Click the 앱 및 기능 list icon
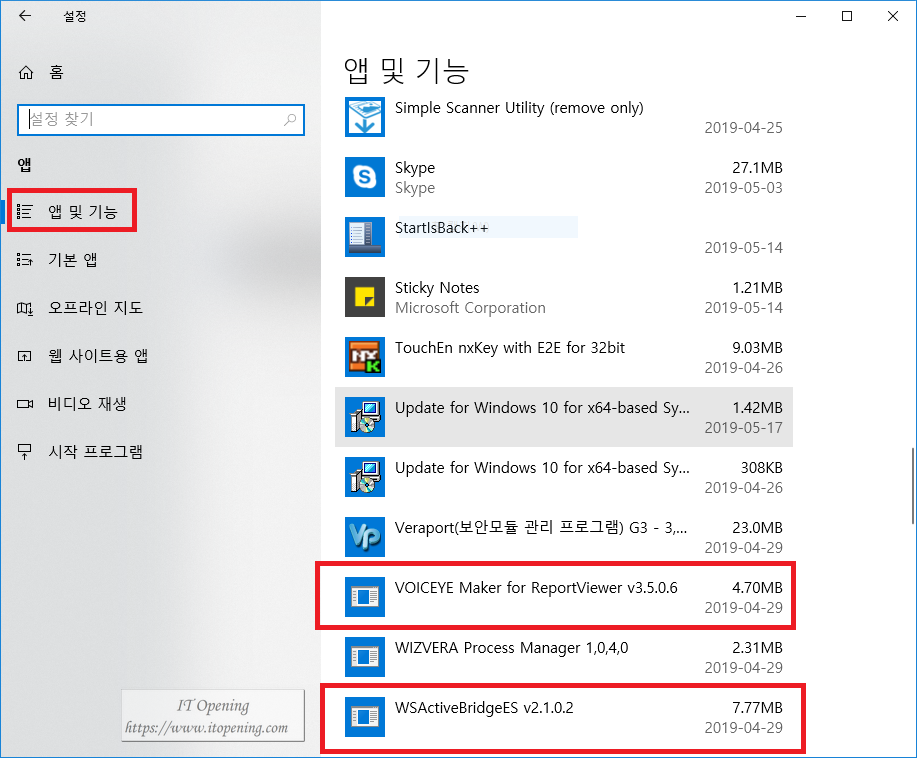 [x=25, y=211]
